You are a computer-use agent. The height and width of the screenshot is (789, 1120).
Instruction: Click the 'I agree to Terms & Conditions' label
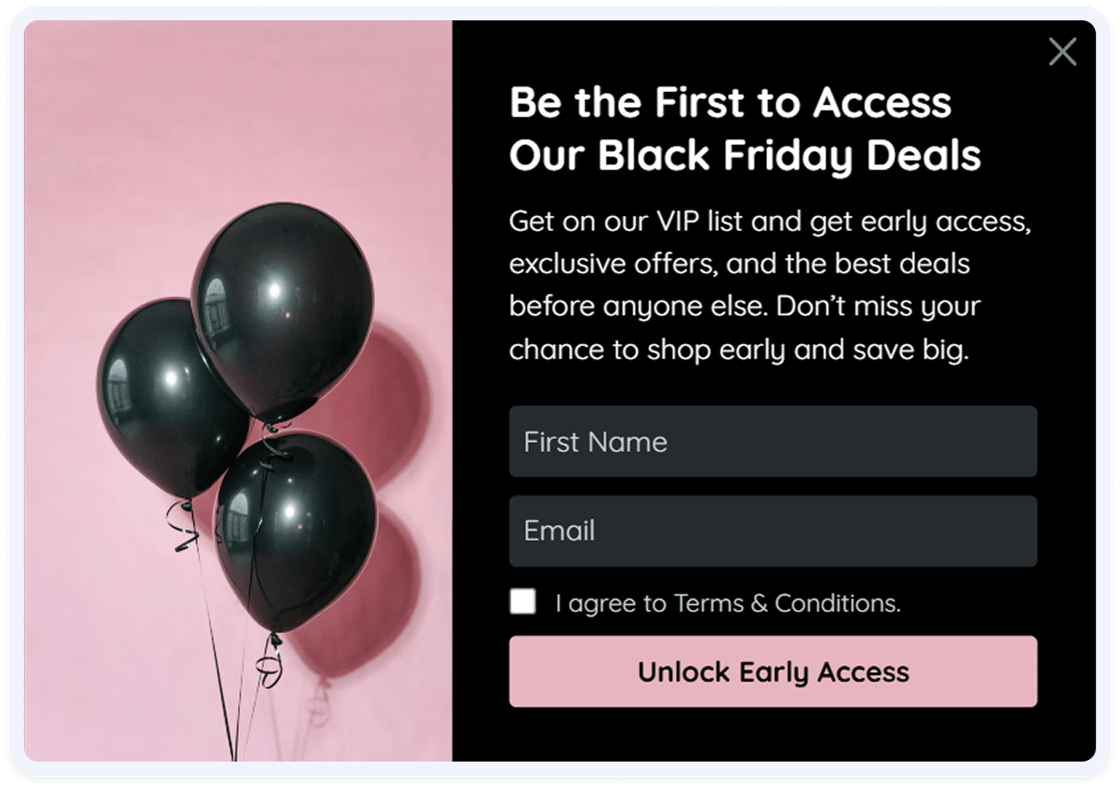(728, 604)
